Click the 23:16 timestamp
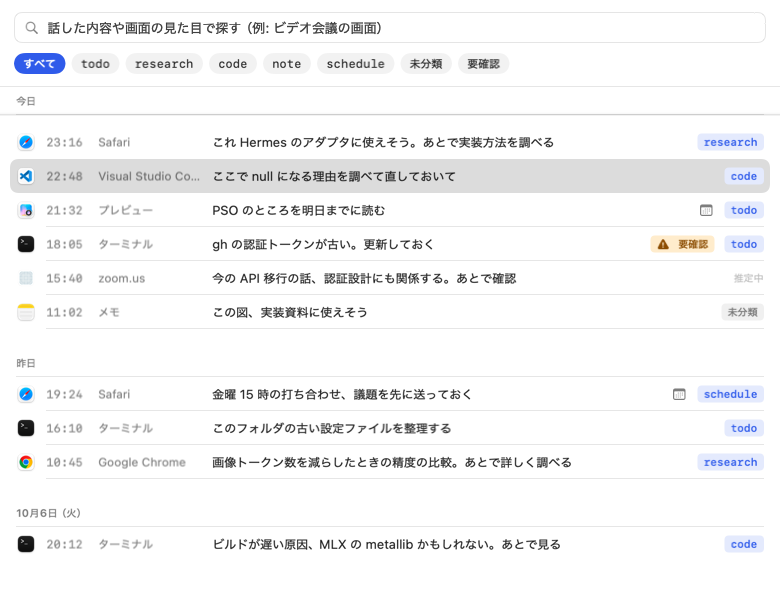Viewport: 780px width, 600px height. click(65, 142)
